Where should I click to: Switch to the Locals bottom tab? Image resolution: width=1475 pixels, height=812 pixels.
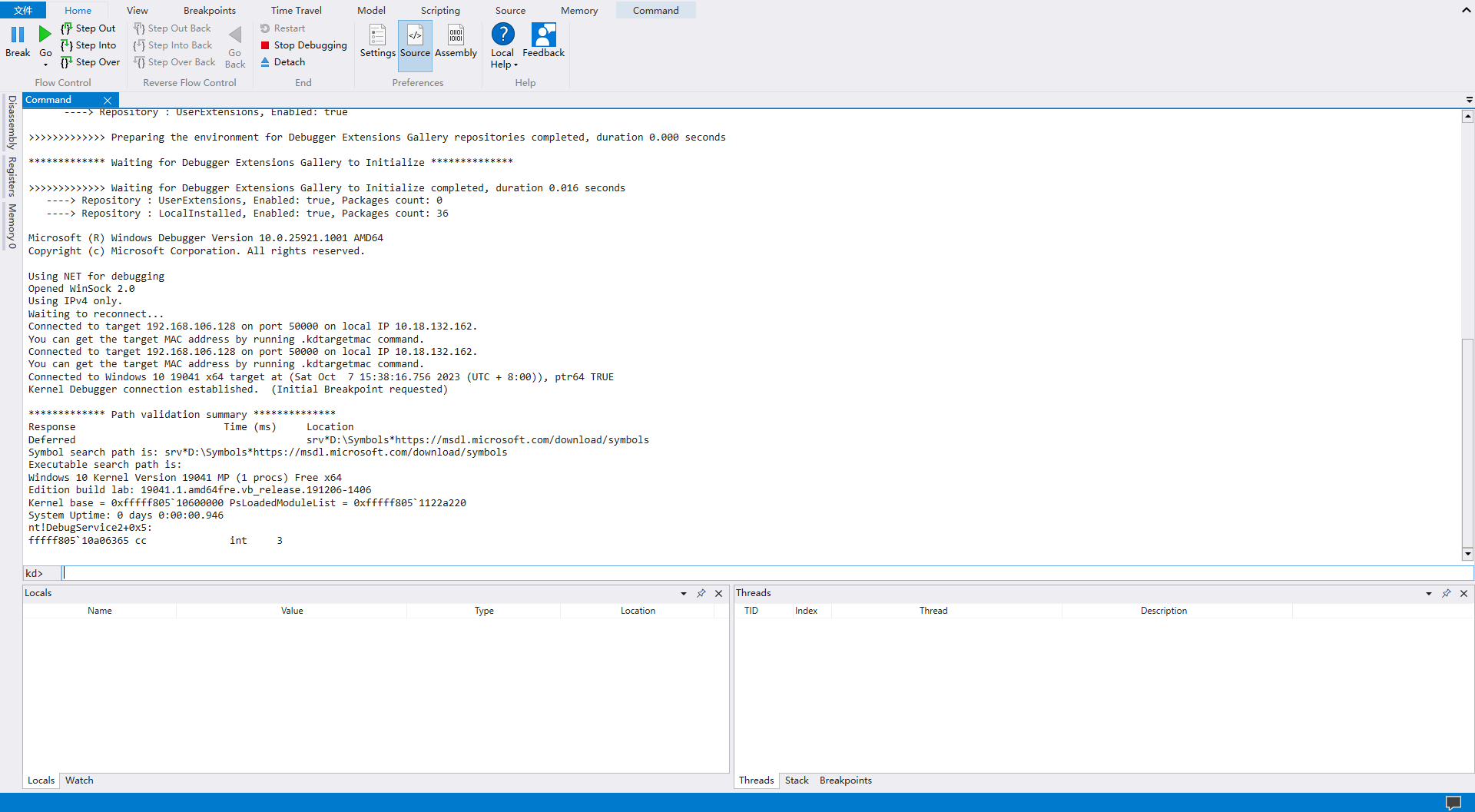point(41,781)
